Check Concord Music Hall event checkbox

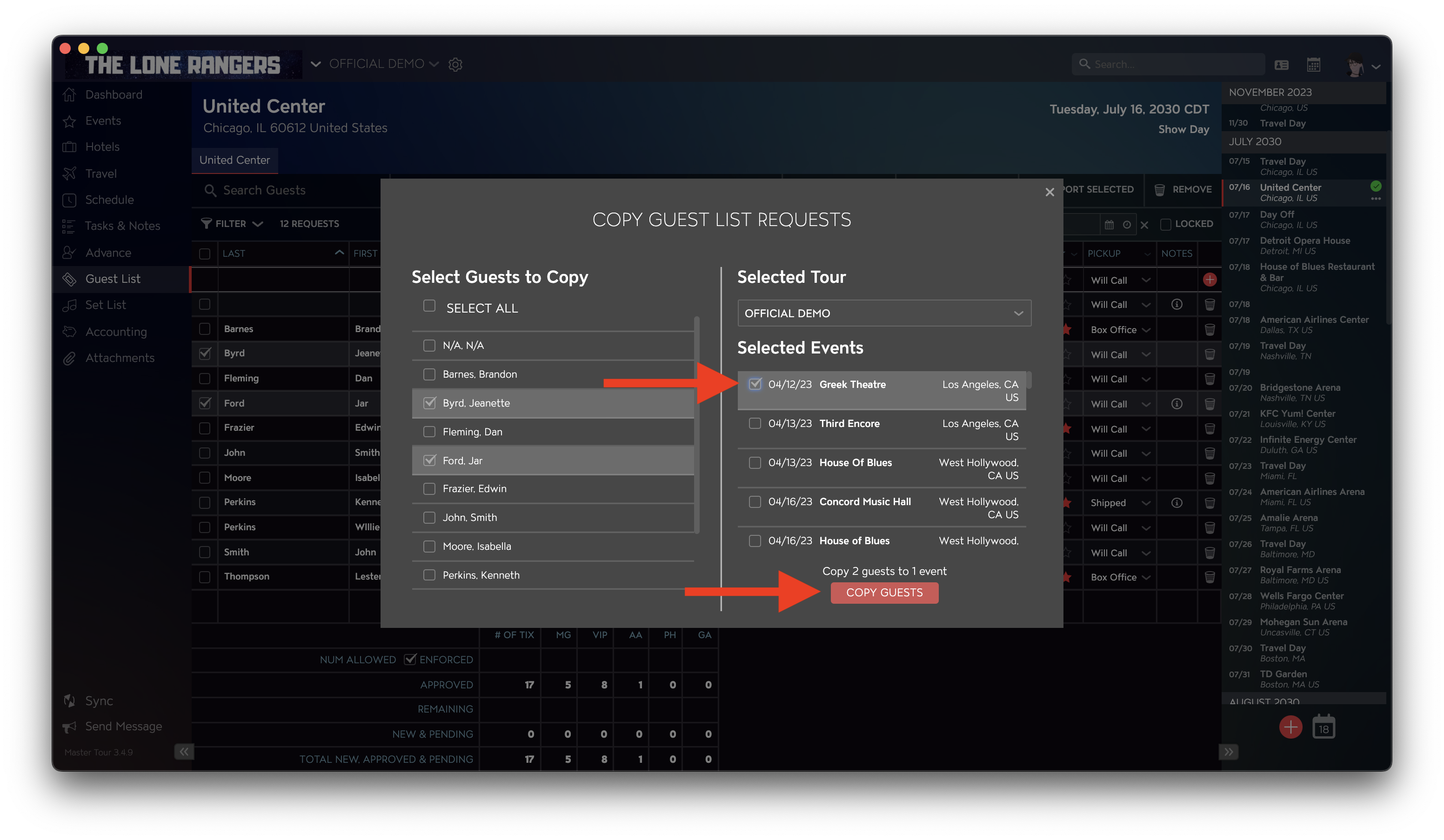click(755, 502)
